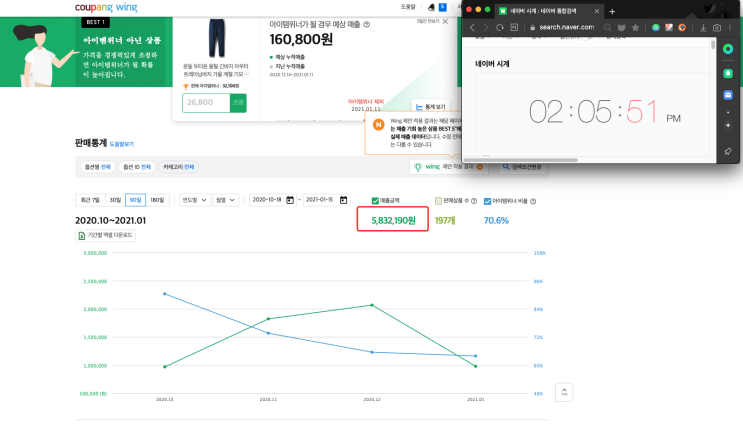The width and height of the screenshot is (743, 428).
Task: Click 기간별 엑셀 다운로드 button
Action: tap(105, 235)
